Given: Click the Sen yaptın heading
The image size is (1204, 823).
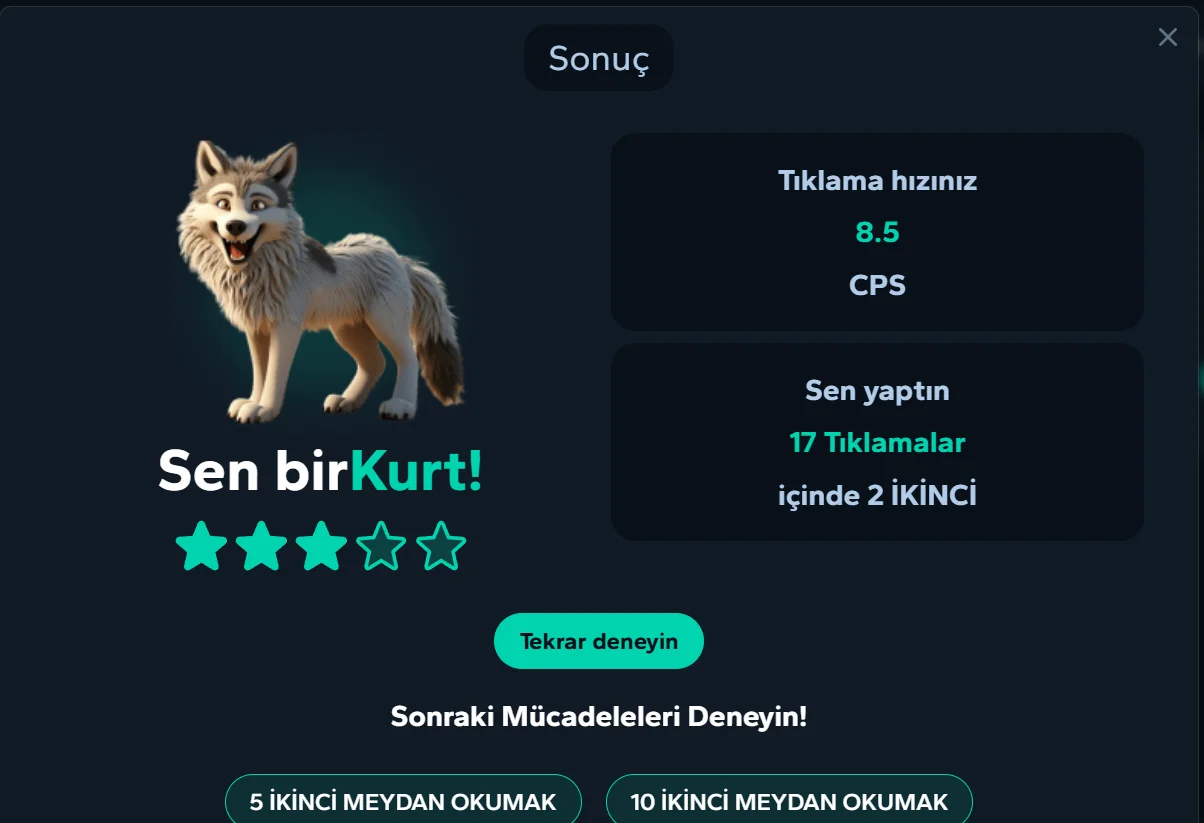Looking at the screenshot, I should tap(877, 390).
